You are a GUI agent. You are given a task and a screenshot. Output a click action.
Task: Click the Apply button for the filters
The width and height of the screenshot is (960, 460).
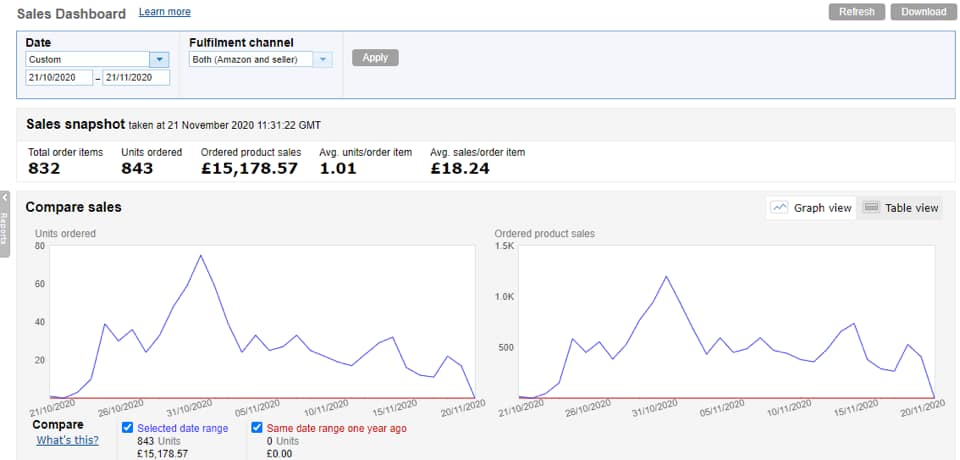pos(375,58)
